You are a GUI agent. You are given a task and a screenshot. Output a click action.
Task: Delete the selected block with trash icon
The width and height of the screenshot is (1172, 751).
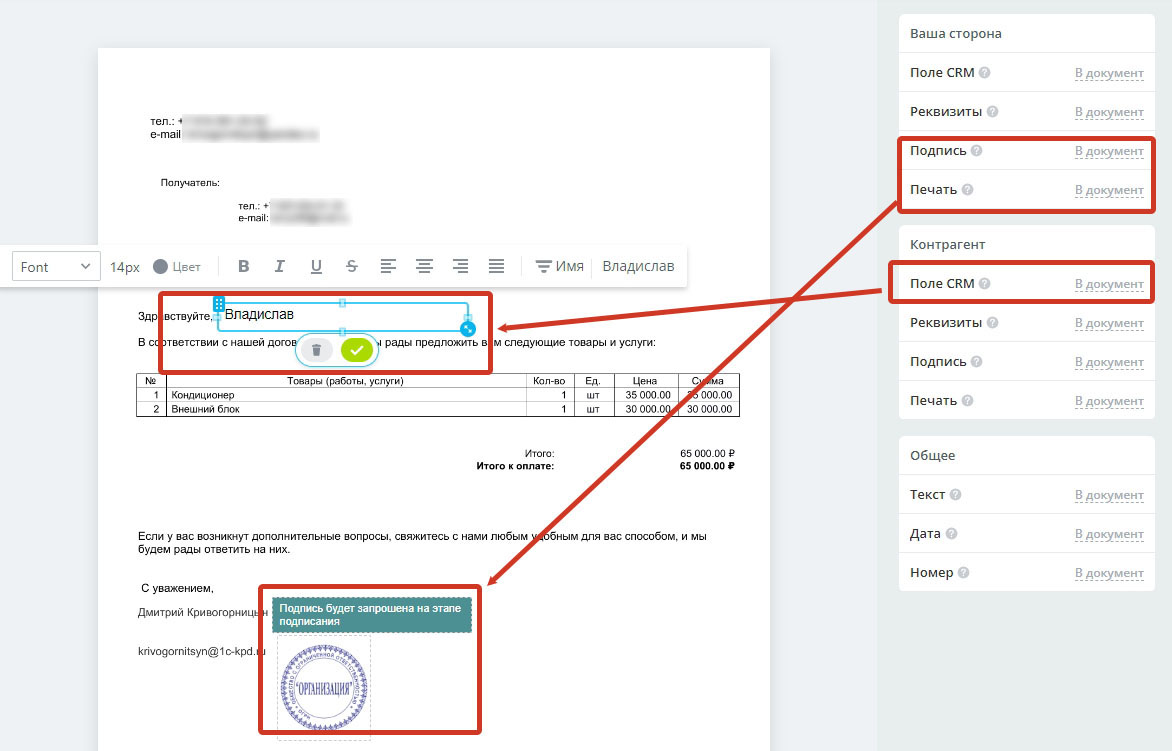tap(316, 350)
